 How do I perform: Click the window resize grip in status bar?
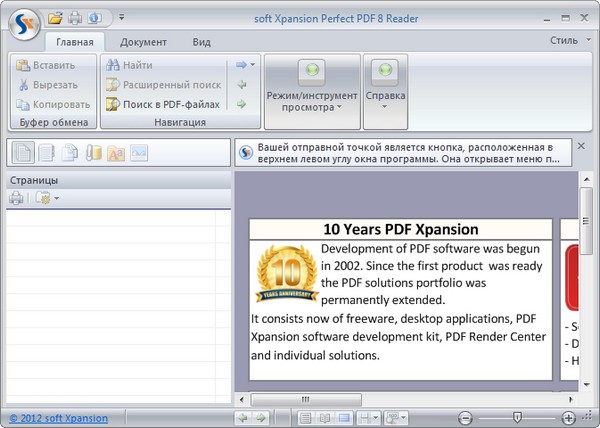click(588, 417)
